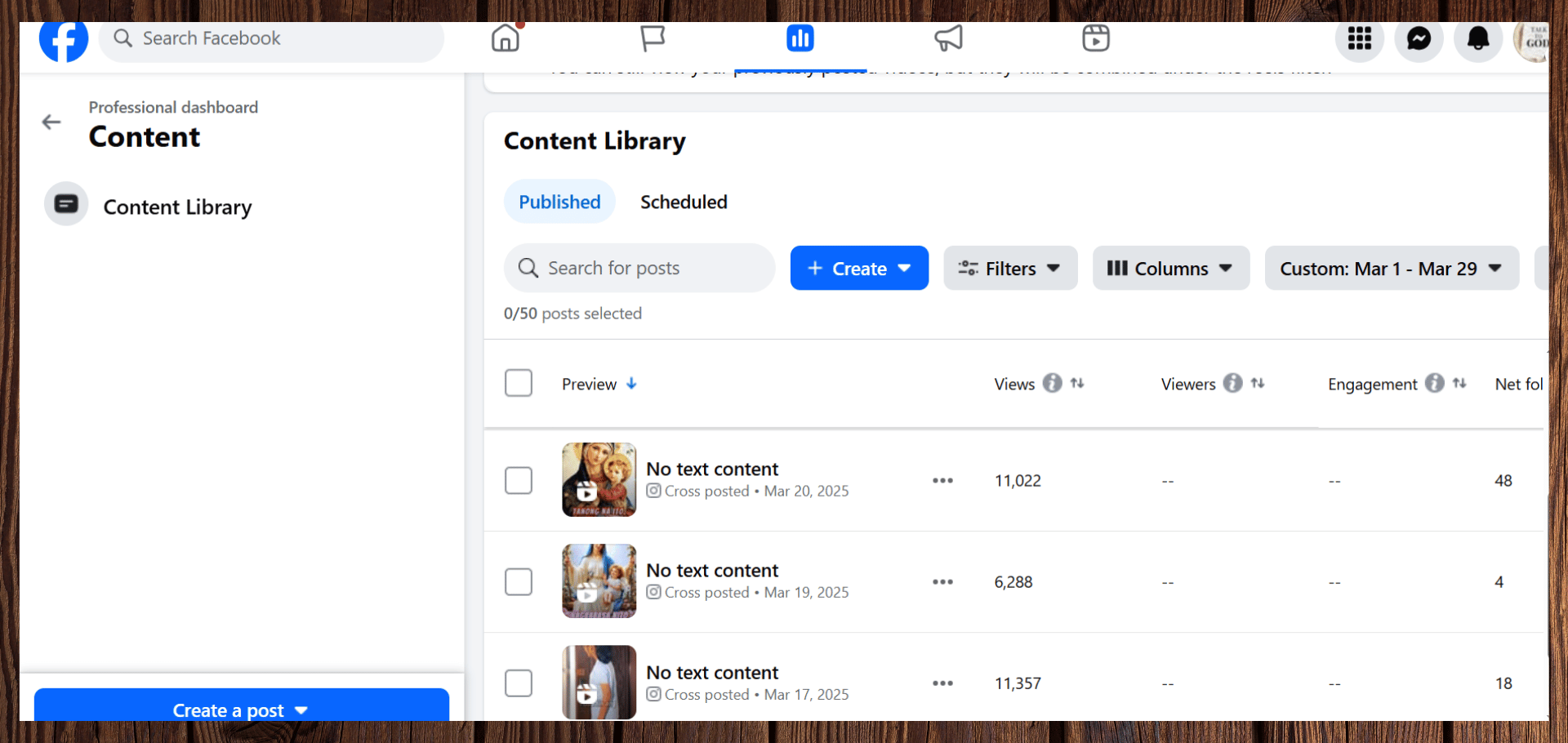This screenshot has height=743, width=1568.
Task: Select the Mar 19, 2025 post checkbox
Action: pyautogui.click(x=519, y=582)
